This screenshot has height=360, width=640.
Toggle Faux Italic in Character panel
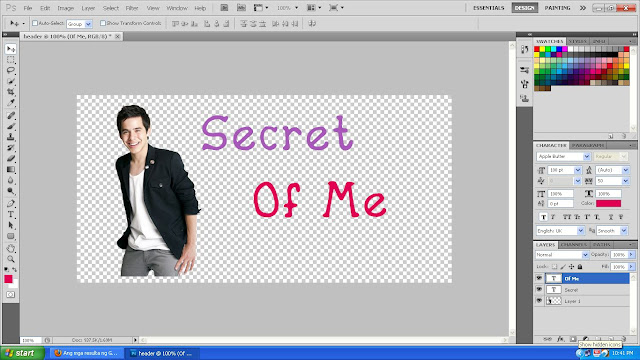click(x=553, y=217)
